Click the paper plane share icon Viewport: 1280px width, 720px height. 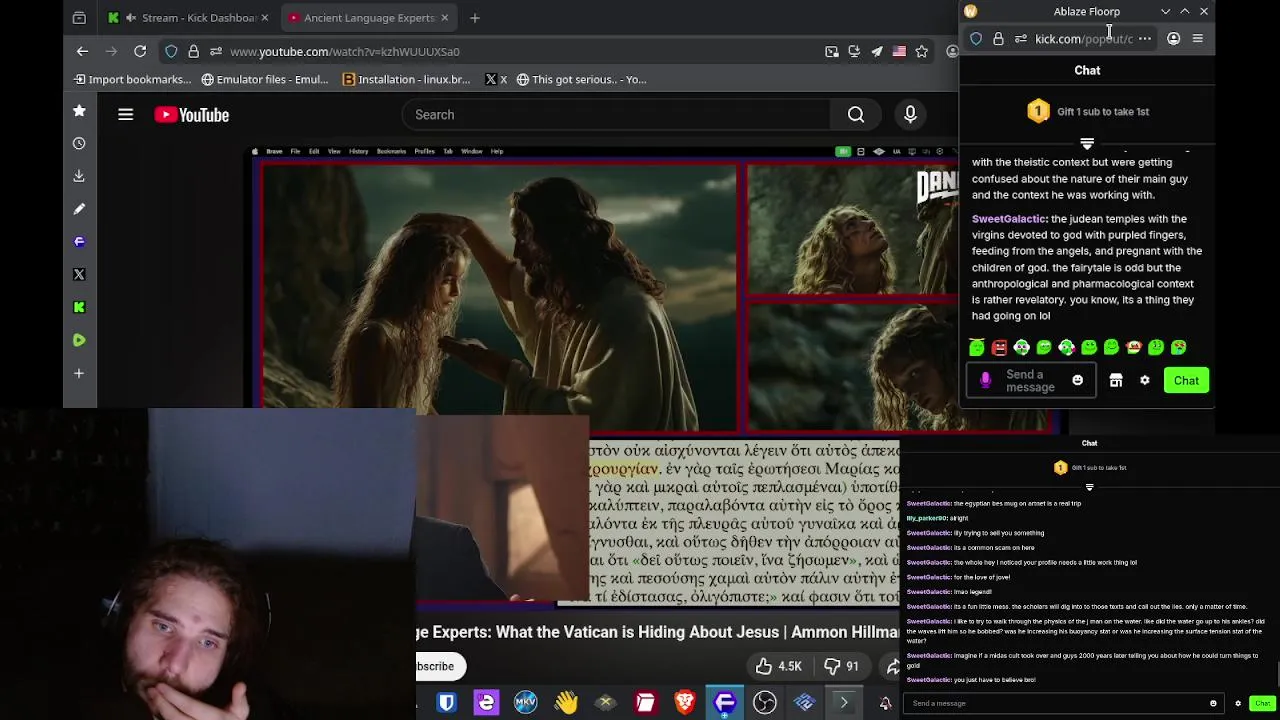(877, 51)
